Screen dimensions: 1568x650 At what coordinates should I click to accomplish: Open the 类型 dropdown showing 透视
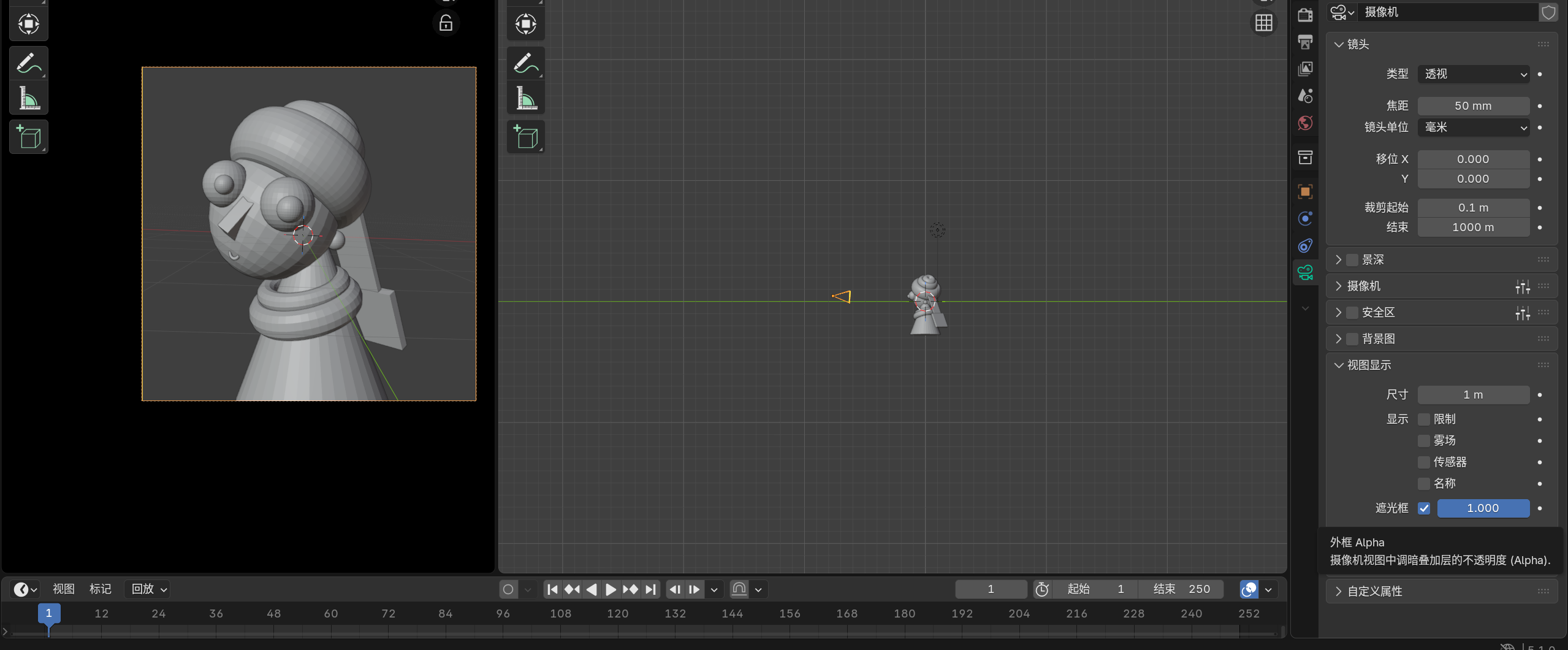click(x=1473, y=74)
